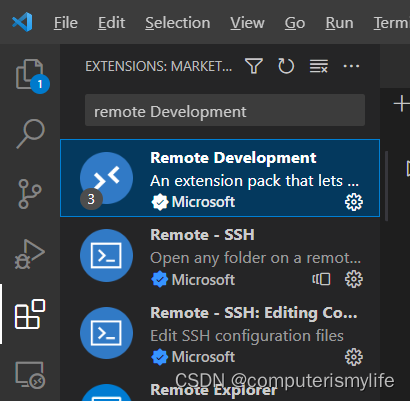Filter extensions with the funnel icon
This screenshot has height=401, width=410.
click(254, 66)
